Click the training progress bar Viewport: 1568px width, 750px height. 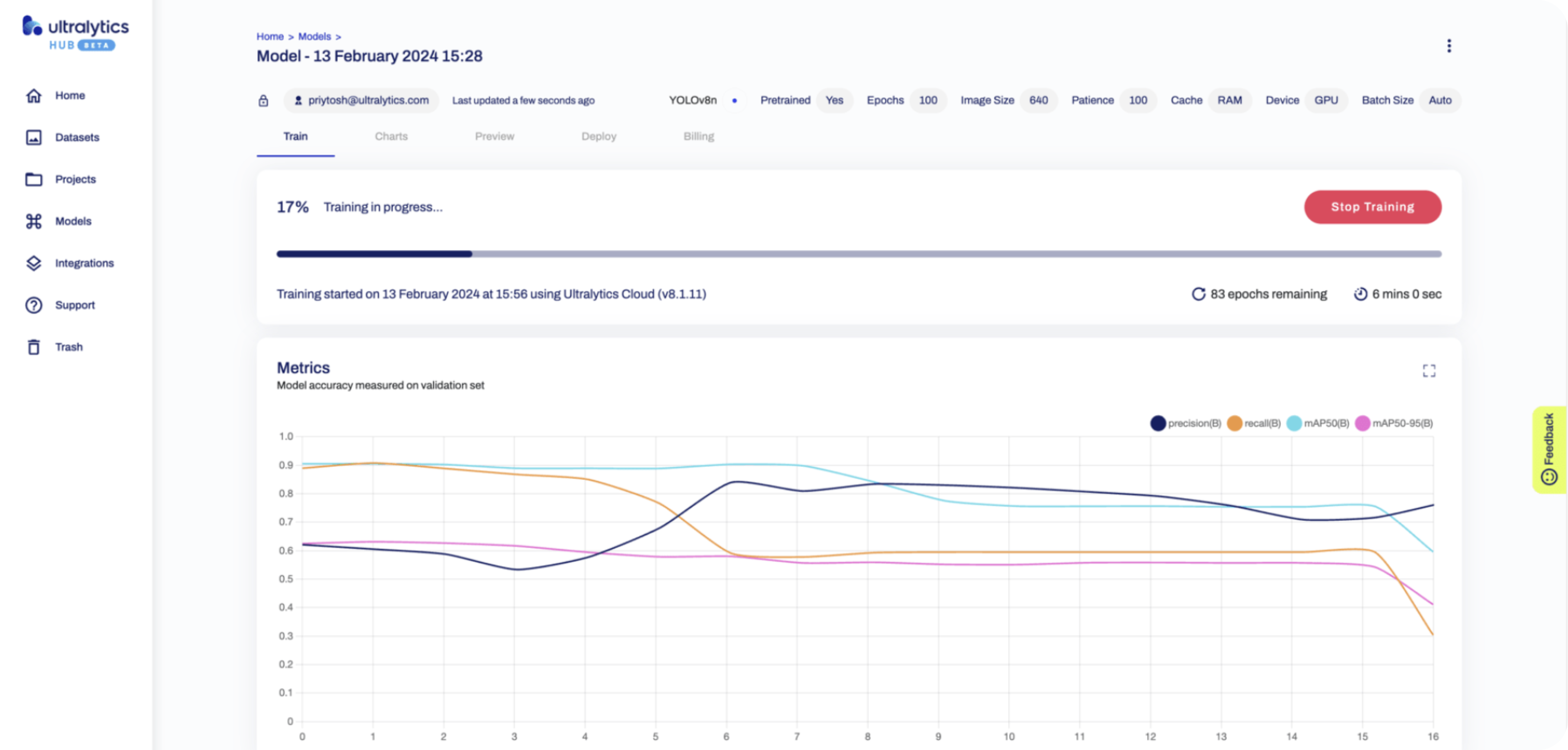click(858, 254)
